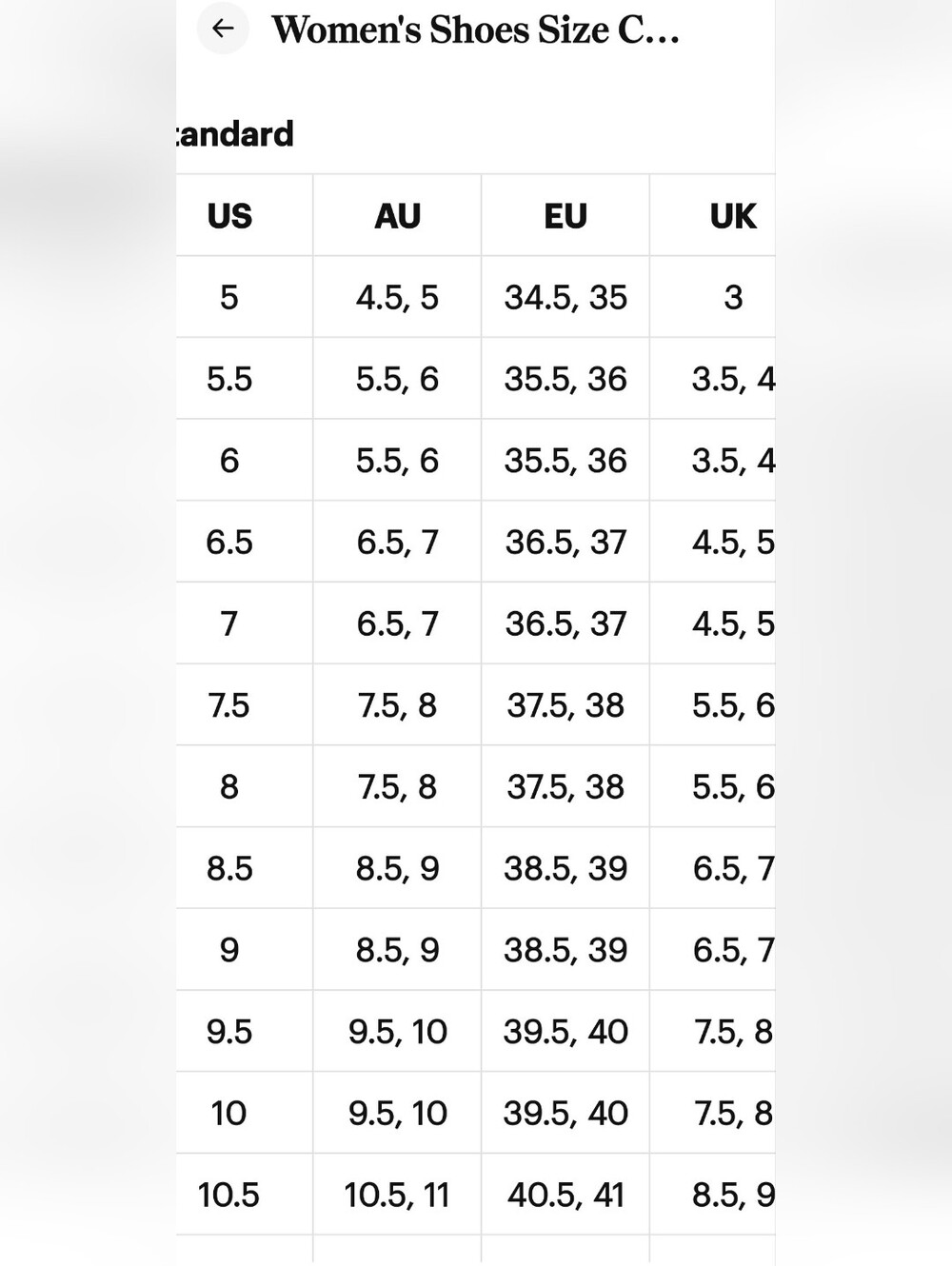Select the UK 8.5, 9 cell
The width and height of the screenshot is (952, 1266).
(733, 1195)
